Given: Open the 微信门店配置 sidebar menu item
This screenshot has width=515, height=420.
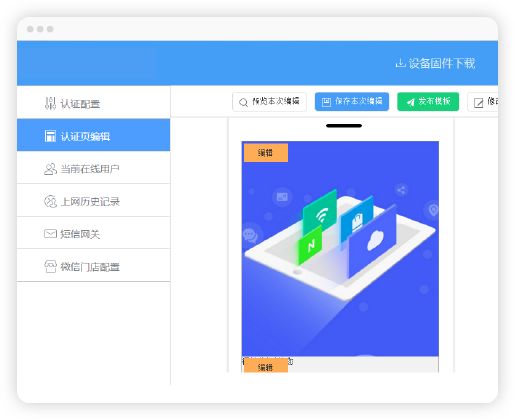Looking at the screenshot, I should [94, 266].
